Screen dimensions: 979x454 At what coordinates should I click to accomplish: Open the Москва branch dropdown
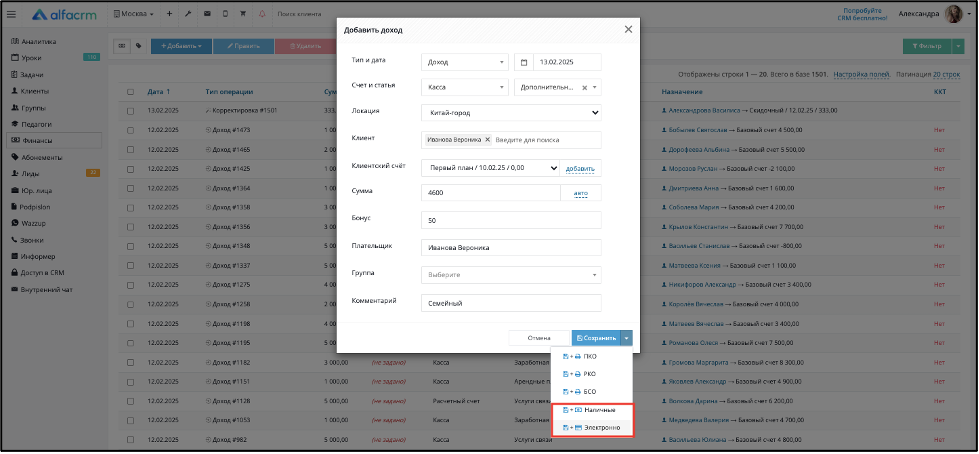coord(134,14)
